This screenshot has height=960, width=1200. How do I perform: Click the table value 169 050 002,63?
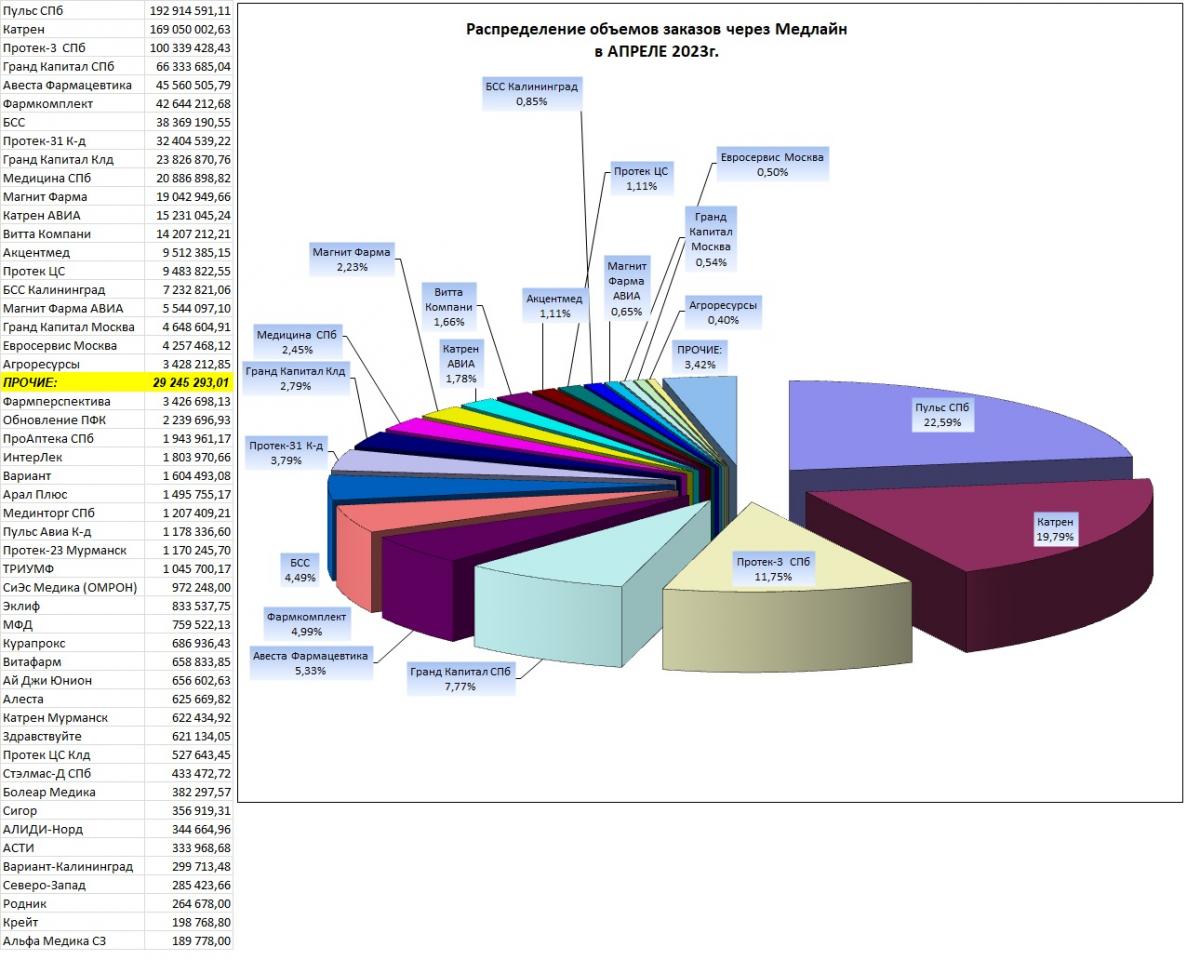click(x=189, y=29)
